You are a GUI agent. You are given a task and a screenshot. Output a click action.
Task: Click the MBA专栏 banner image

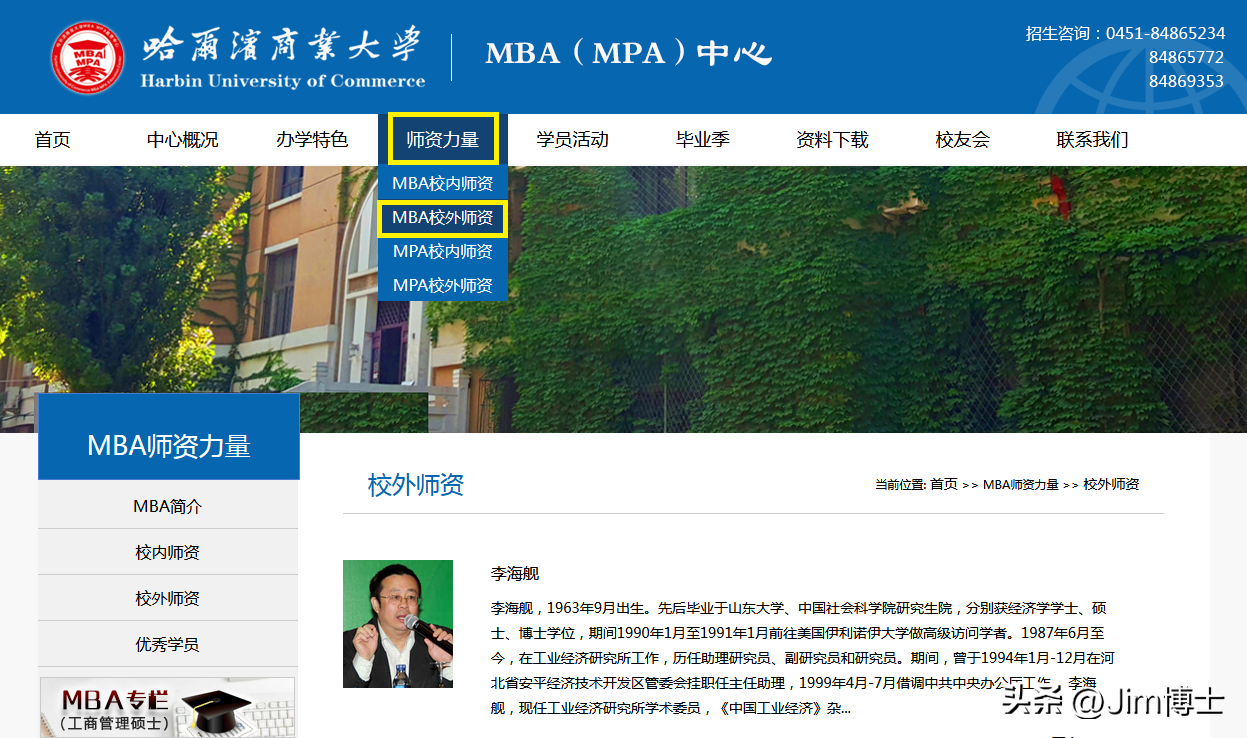pyautogui.click(x=167, y=708)
